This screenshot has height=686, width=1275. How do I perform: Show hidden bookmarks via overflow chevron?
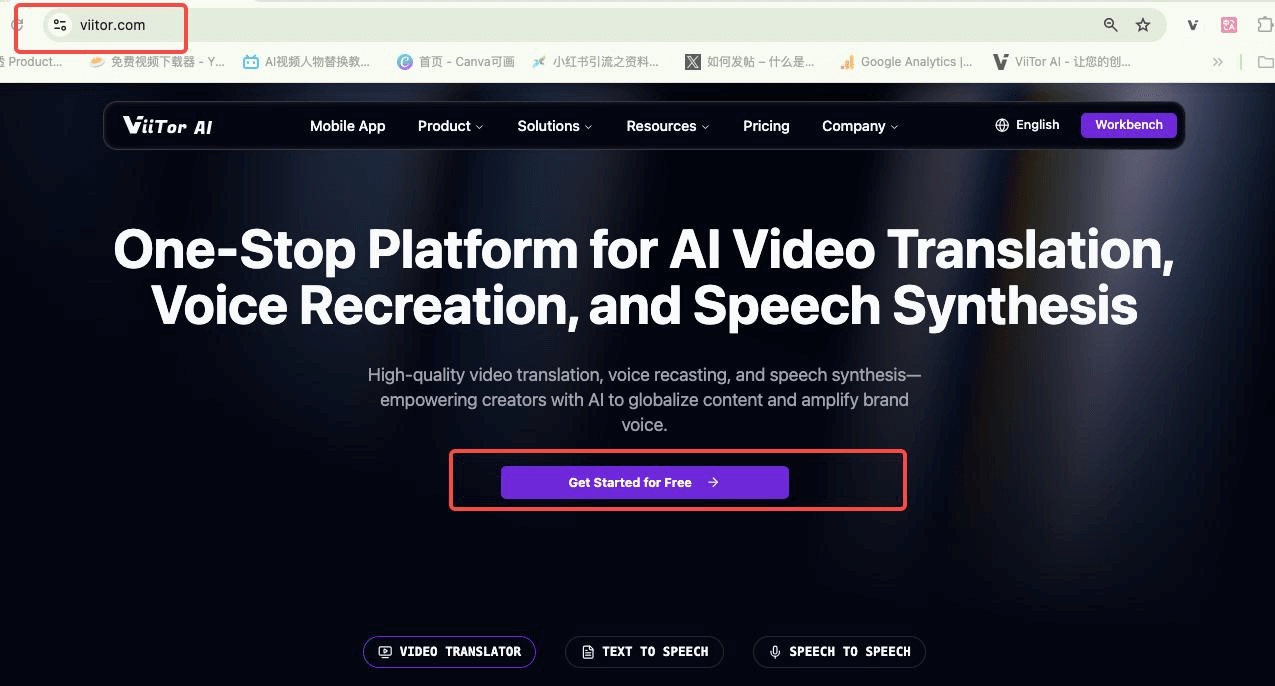[x=1217, y=62]
